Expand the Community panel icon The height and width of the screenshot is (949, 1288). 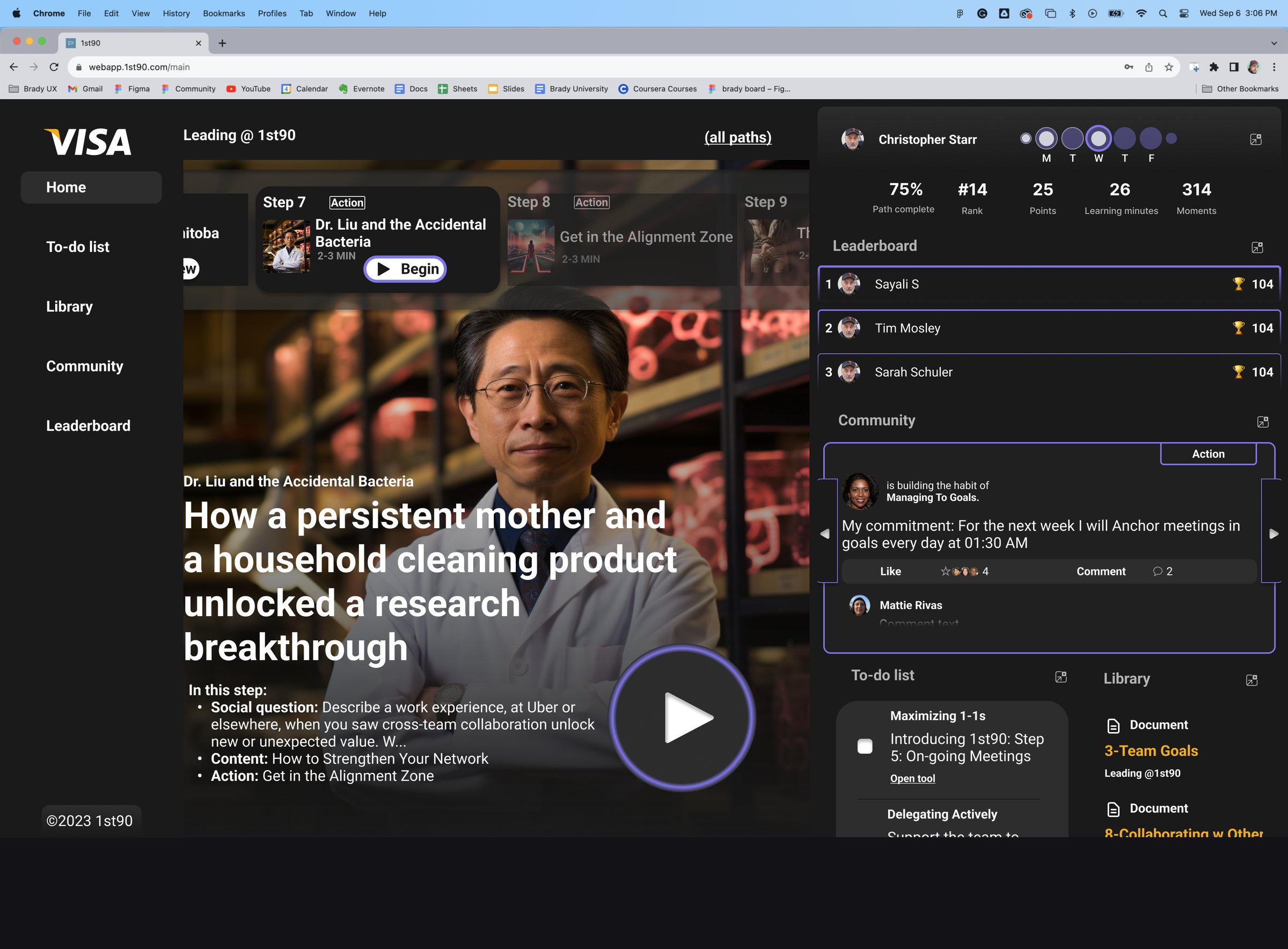click(x=1262, y=422)
